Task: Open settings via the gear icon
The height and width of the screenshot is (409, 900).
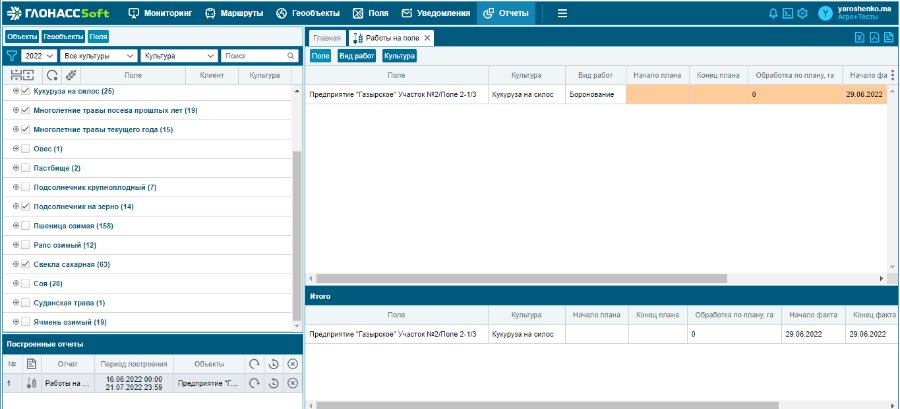Action: 802,13
